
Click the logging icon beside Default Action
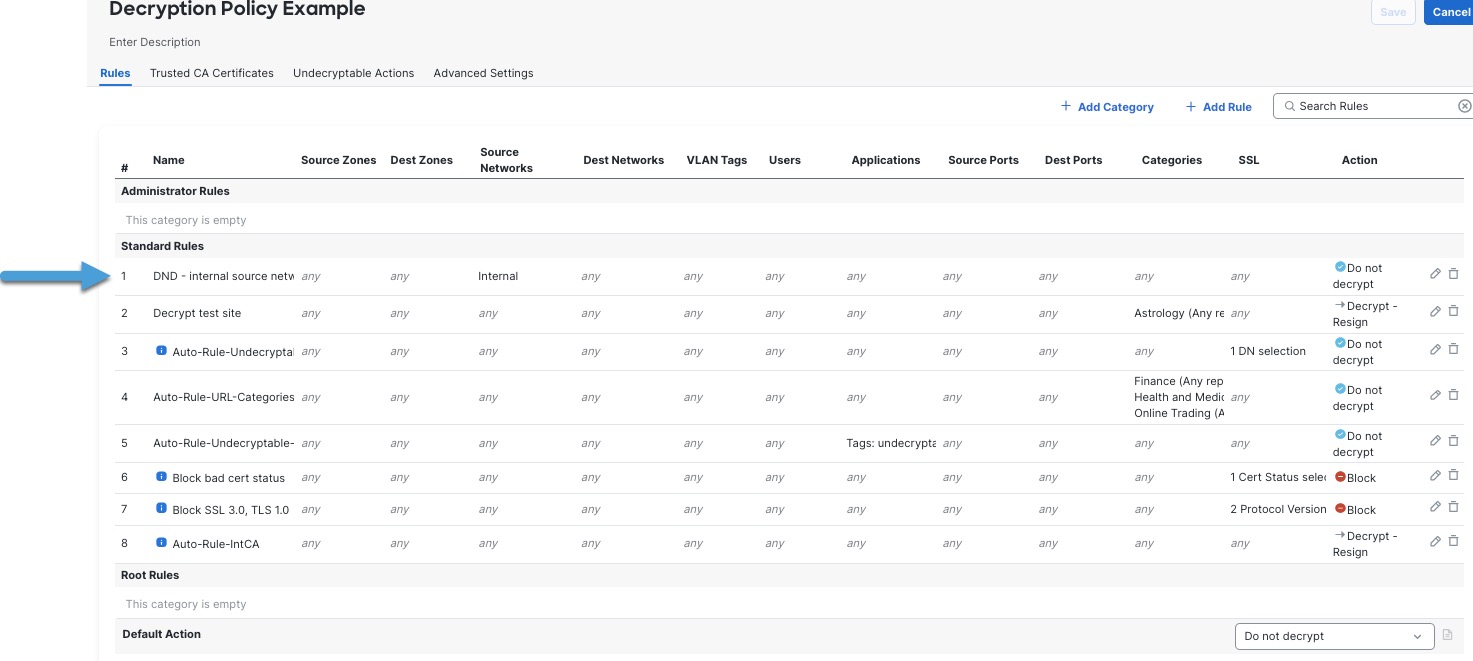1447,636
